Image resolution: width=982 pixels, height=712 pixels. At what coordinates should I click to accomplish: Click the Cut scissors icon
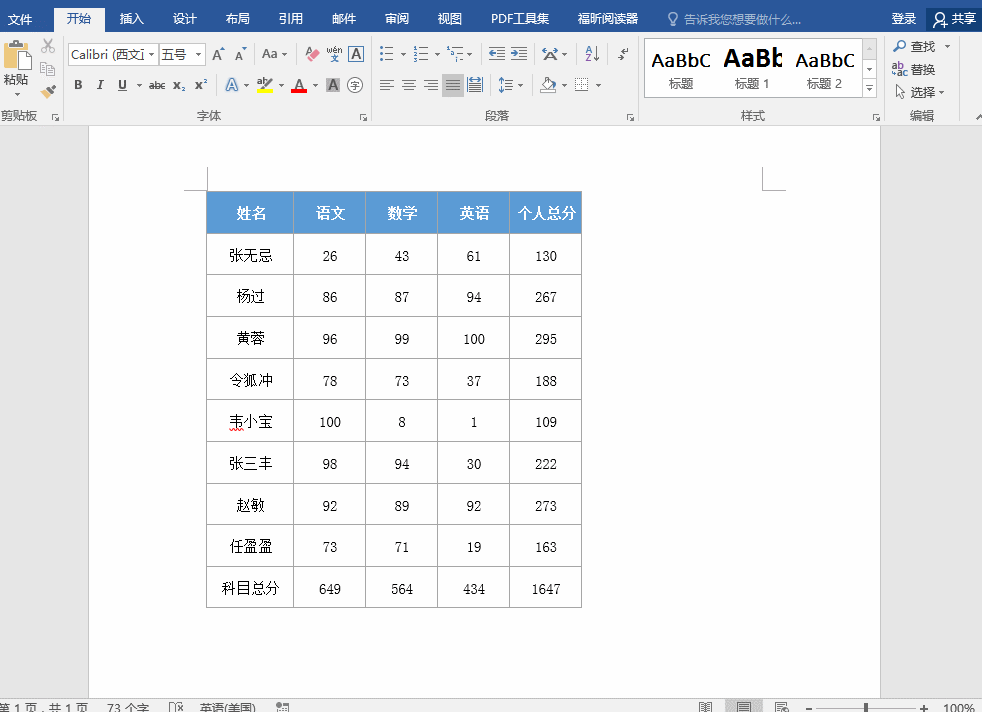[48, 46]
